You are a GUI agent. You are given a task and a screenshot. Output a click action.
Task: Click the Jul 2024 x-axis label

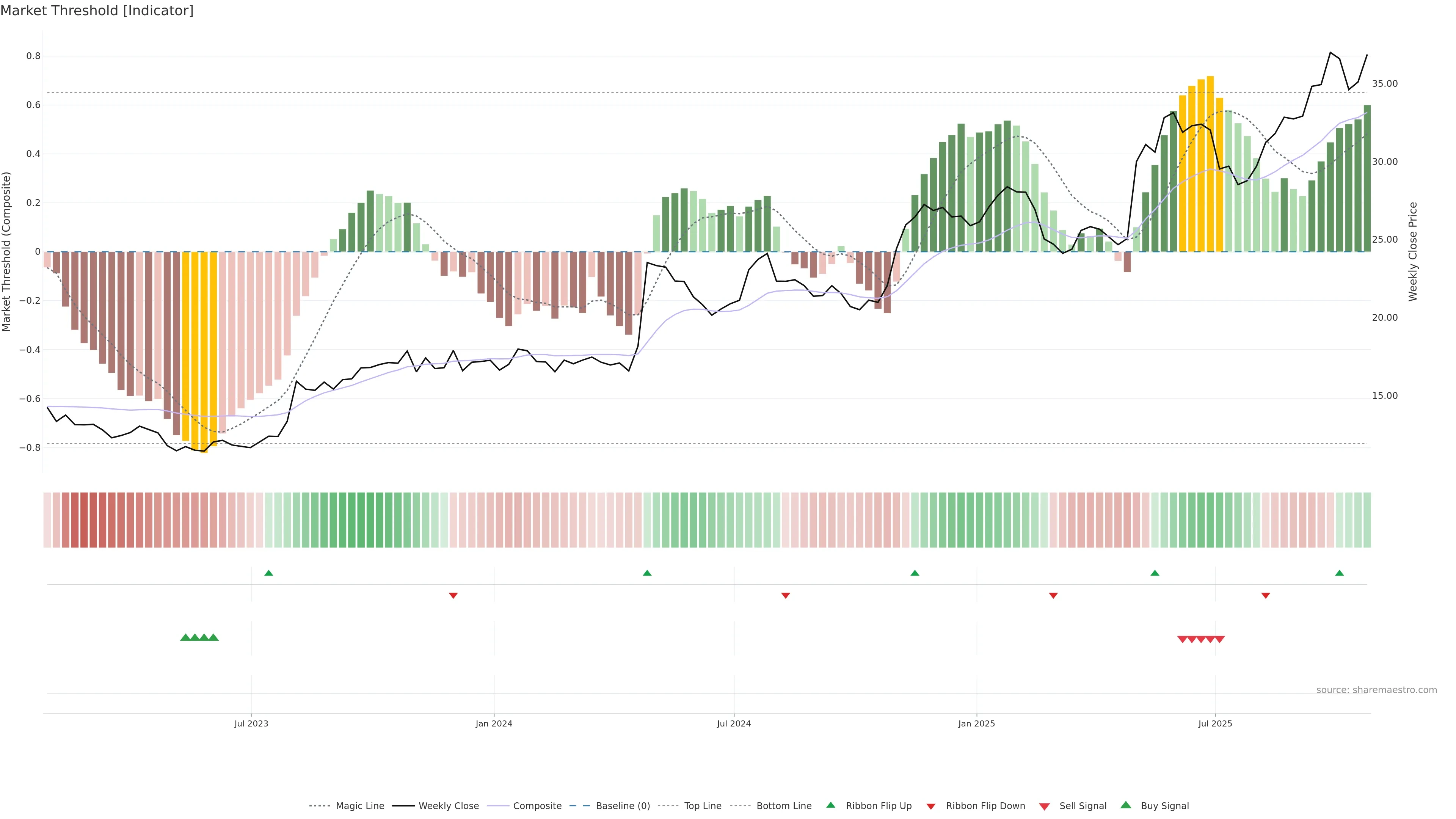[734, 723]
